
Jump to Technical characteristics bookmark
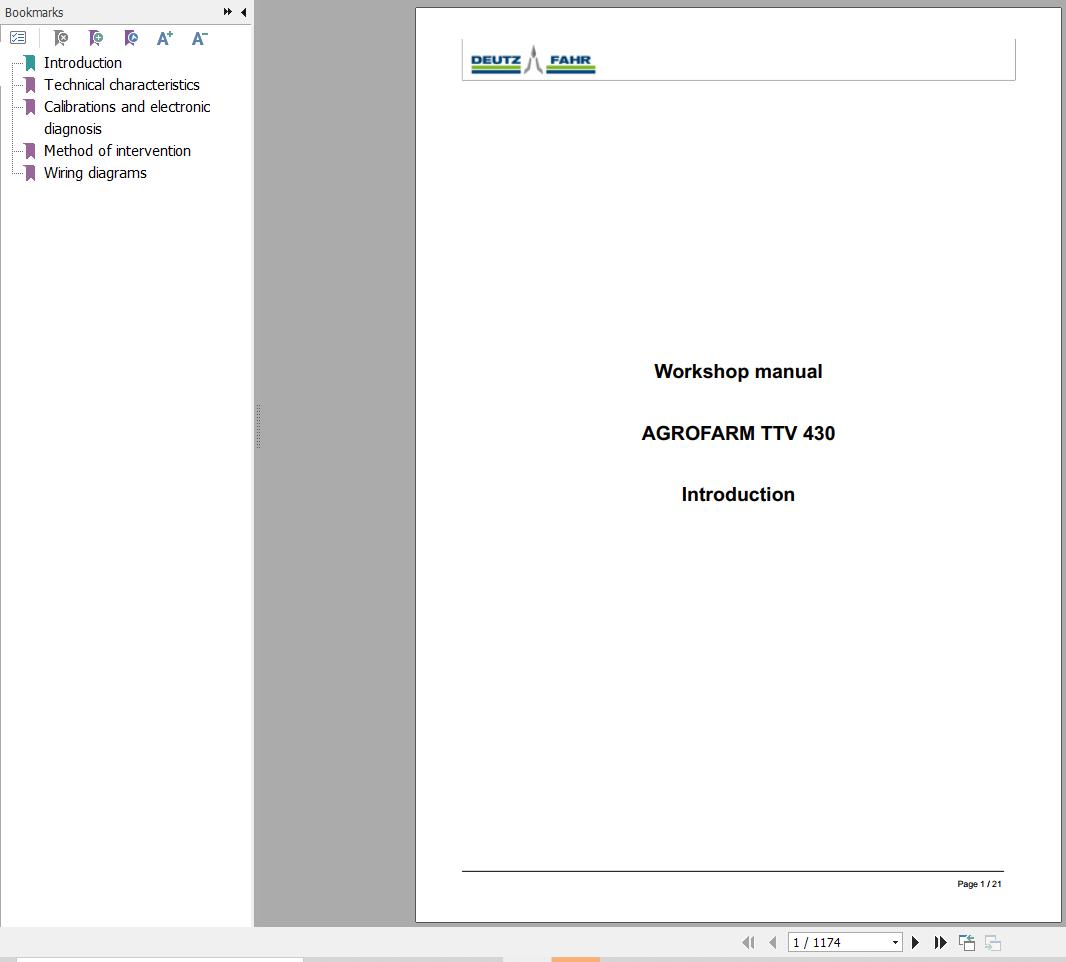[121, 85]
